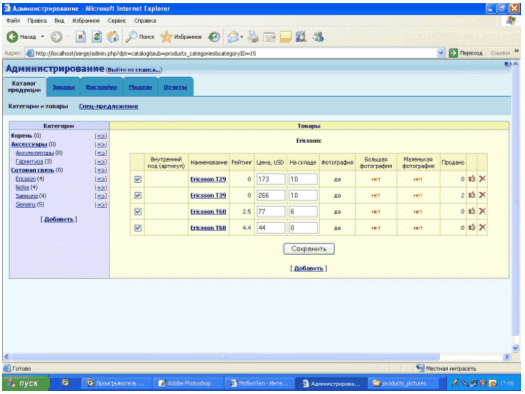This screenshot has width=525, height=394.
Task: Open the Сервис menu
Action: 117,21
